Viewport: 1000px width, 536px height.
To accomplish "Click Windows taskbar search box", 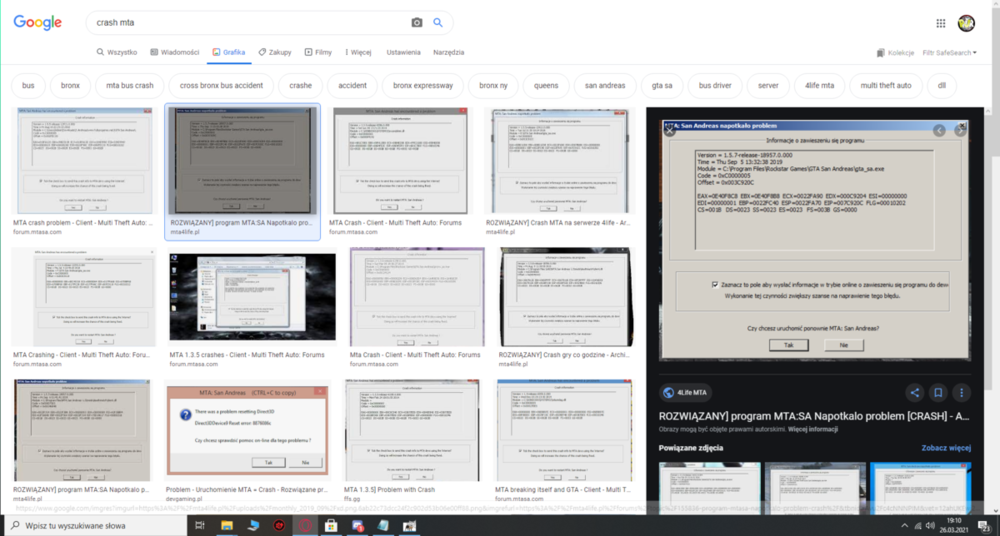I will click(x=94, y=525).
